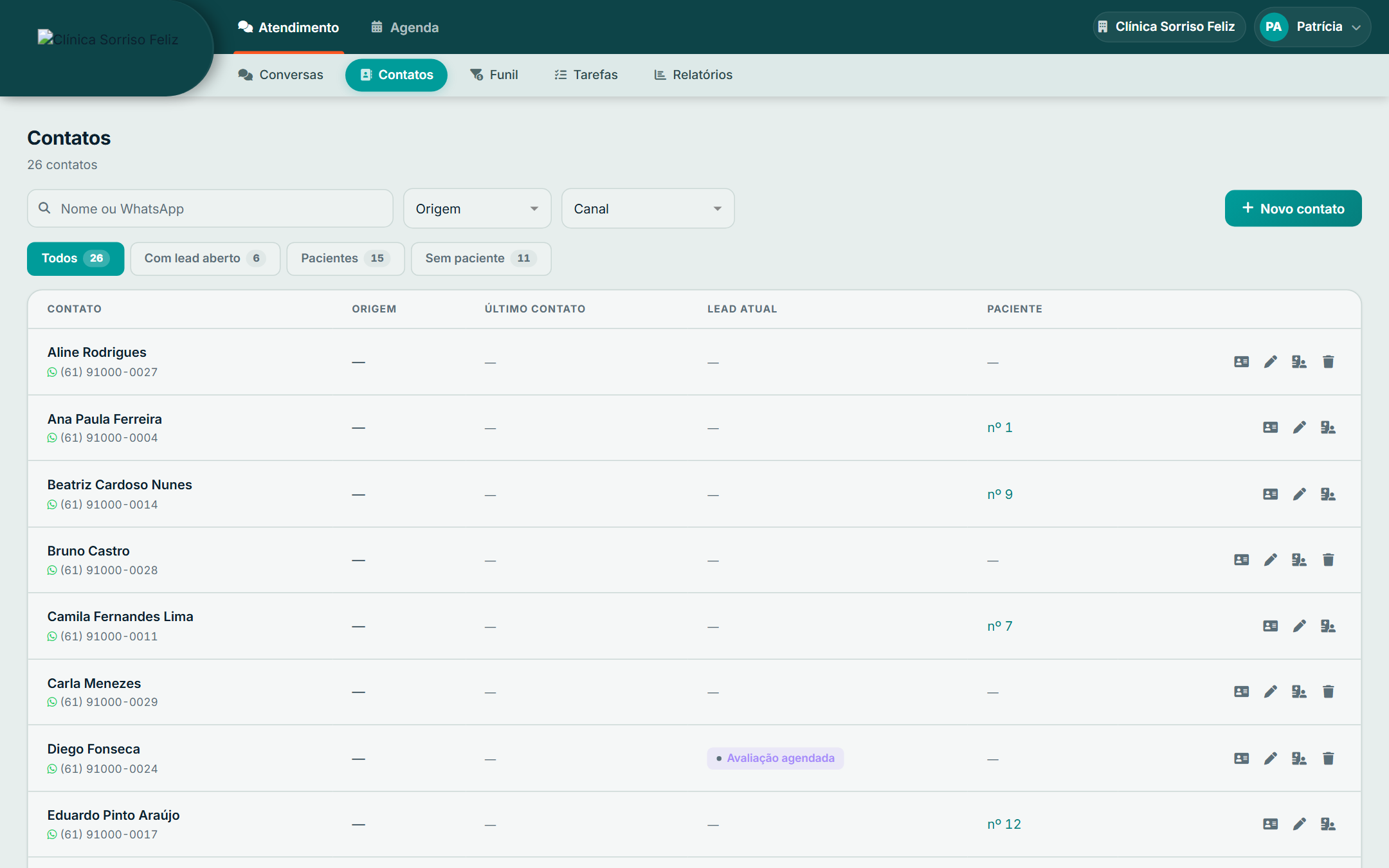Select the Contatos sub-tab

pyautogui.click(x=396, y=75)
